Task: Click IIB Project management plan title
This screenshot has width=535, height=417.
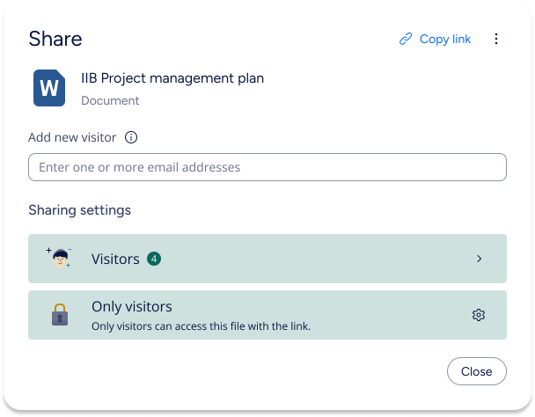Action: [172, 78]
